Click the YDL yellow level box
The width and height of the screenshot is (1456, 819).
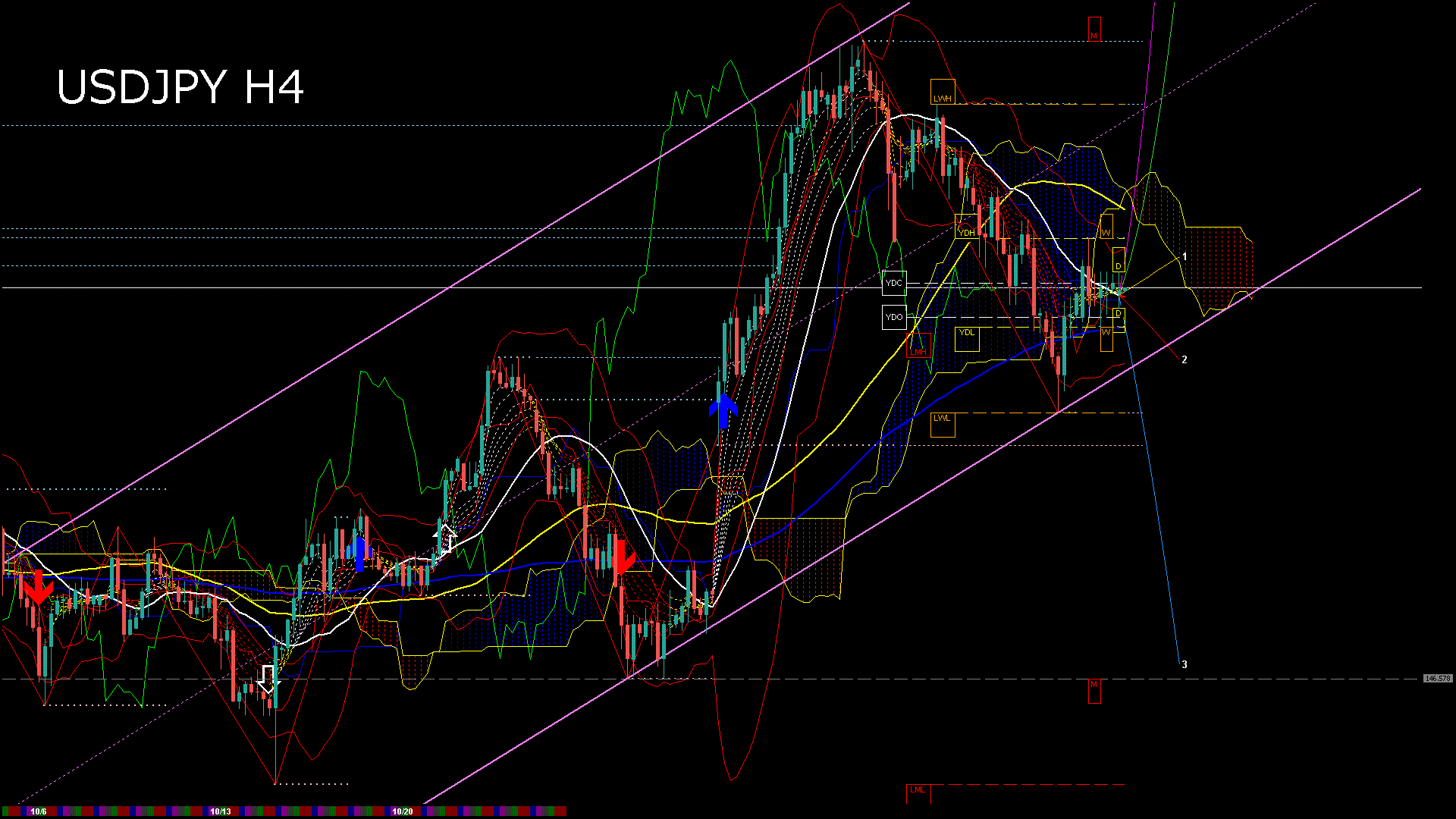966,338
